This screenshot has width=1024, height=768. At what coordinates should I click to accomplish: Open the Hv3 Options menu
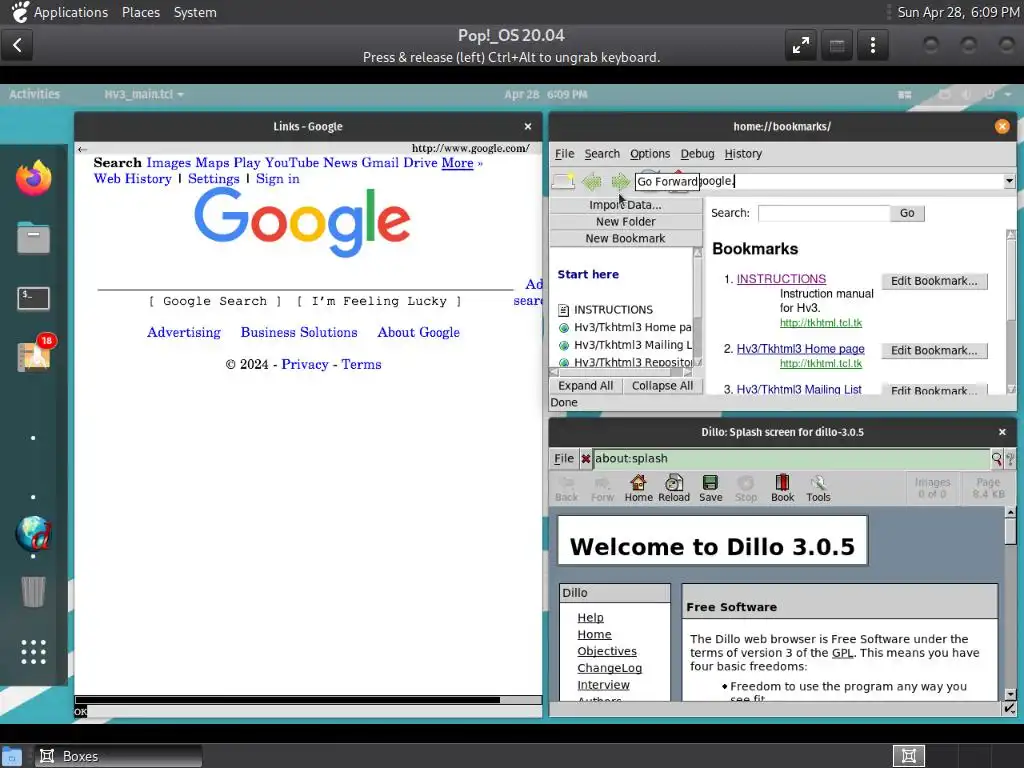(650, 153)
